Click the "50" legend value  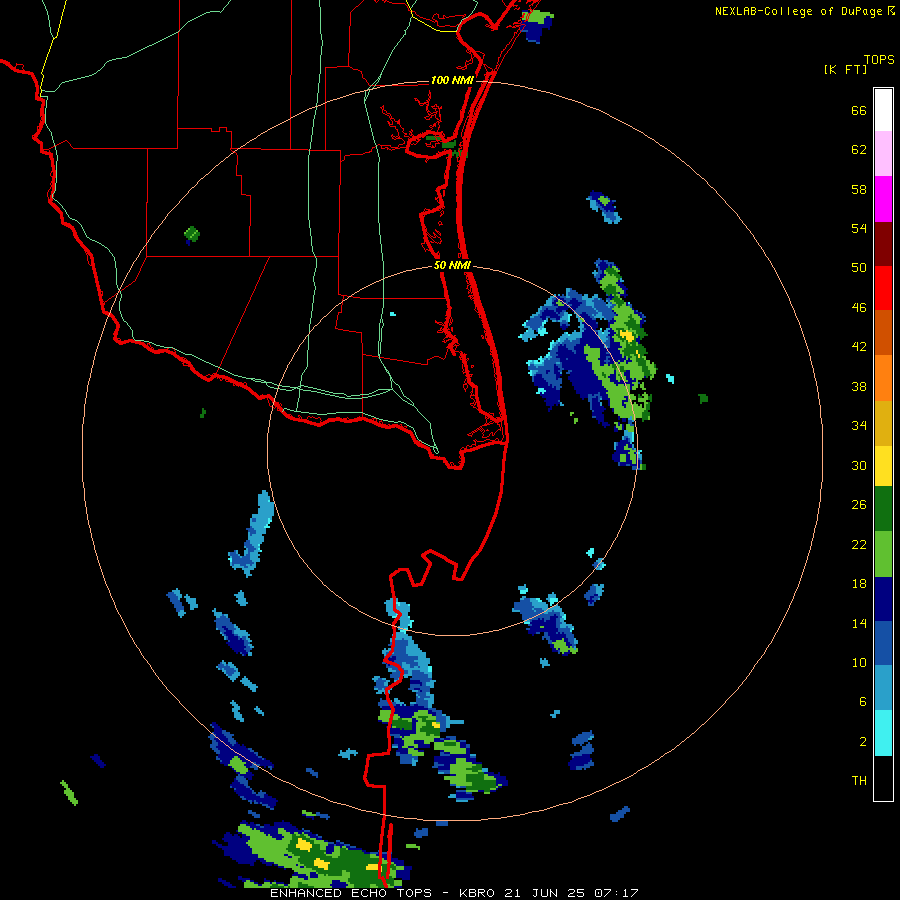859,267
